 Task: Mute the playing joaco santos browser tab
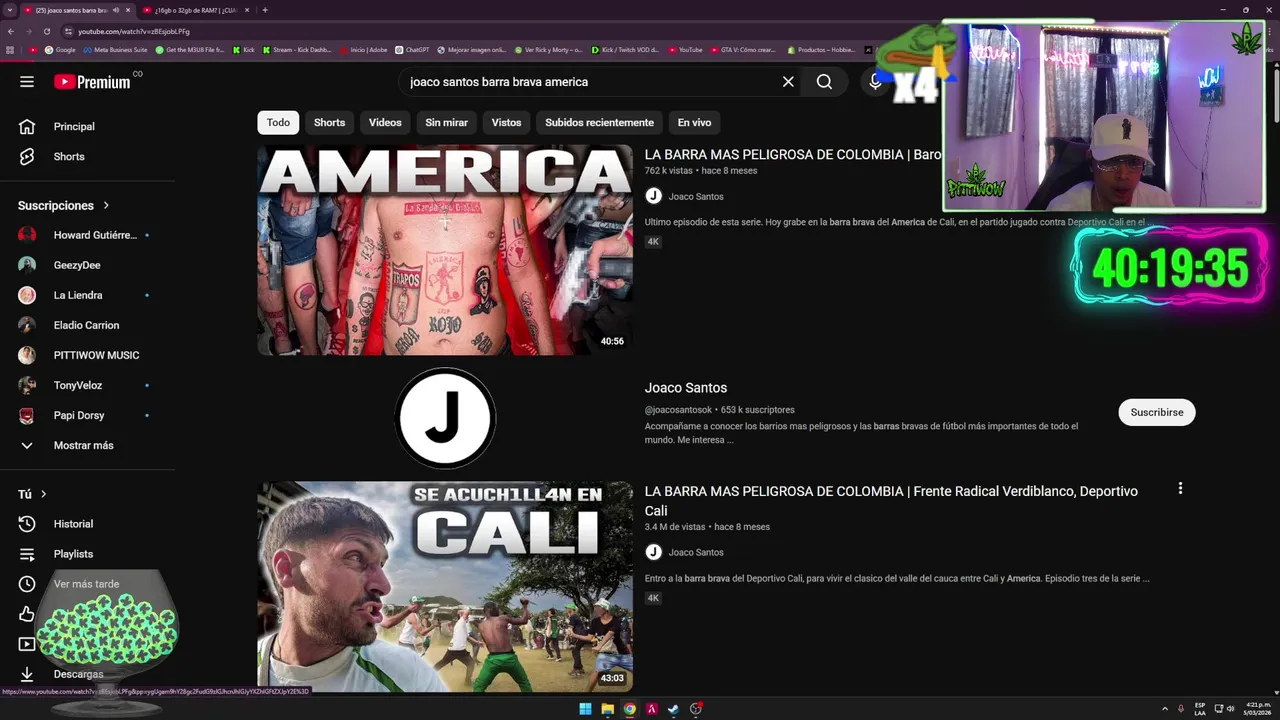tap(116, 10)
